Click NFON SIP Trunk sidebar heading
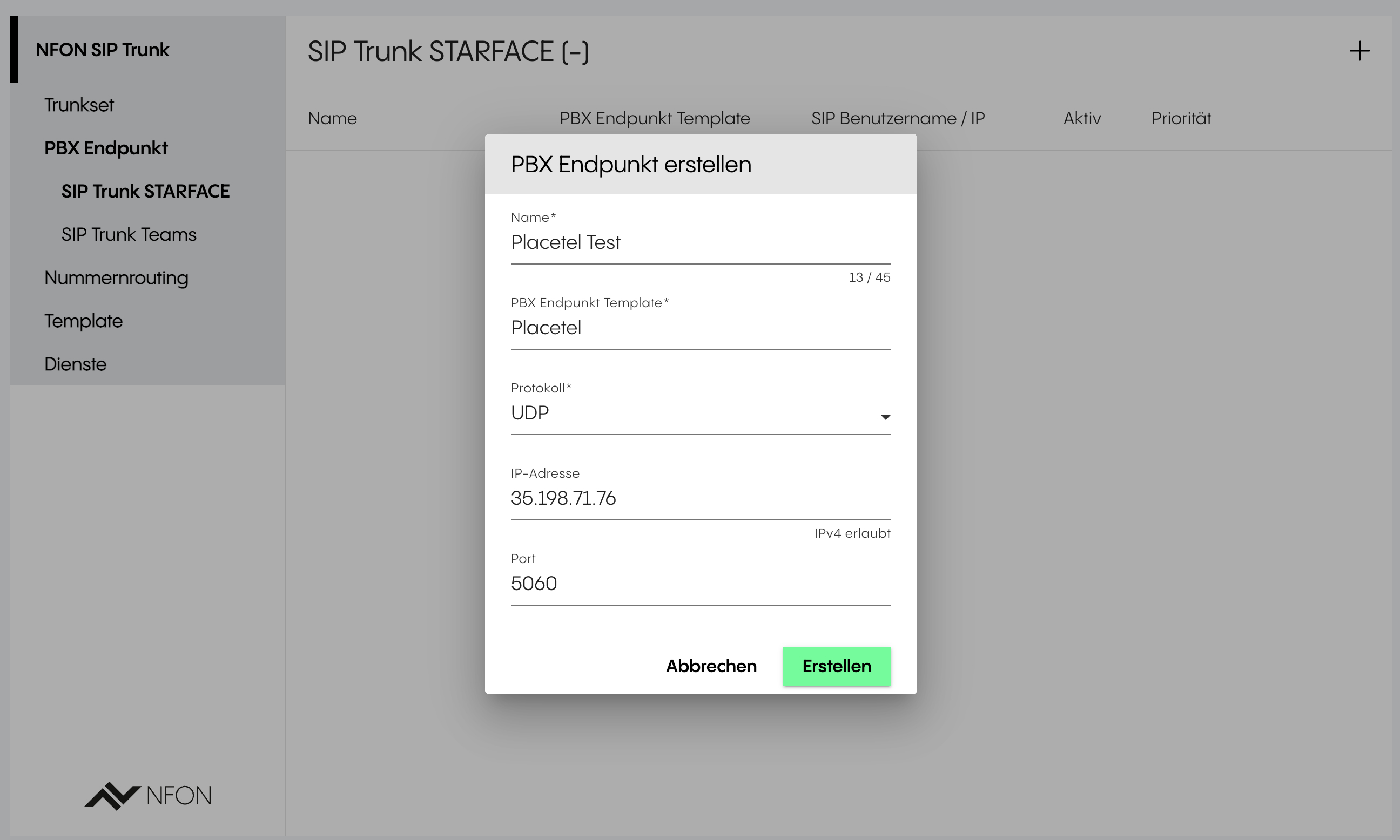Image resolution: width=1400 pixels, height=840 pixels. click(103, 50)
